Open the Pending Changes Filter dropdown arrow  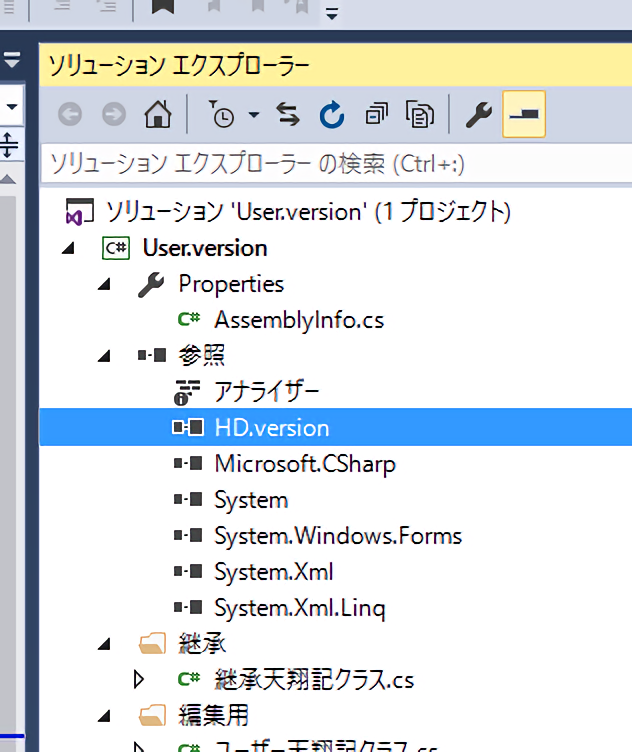(253, 116)
